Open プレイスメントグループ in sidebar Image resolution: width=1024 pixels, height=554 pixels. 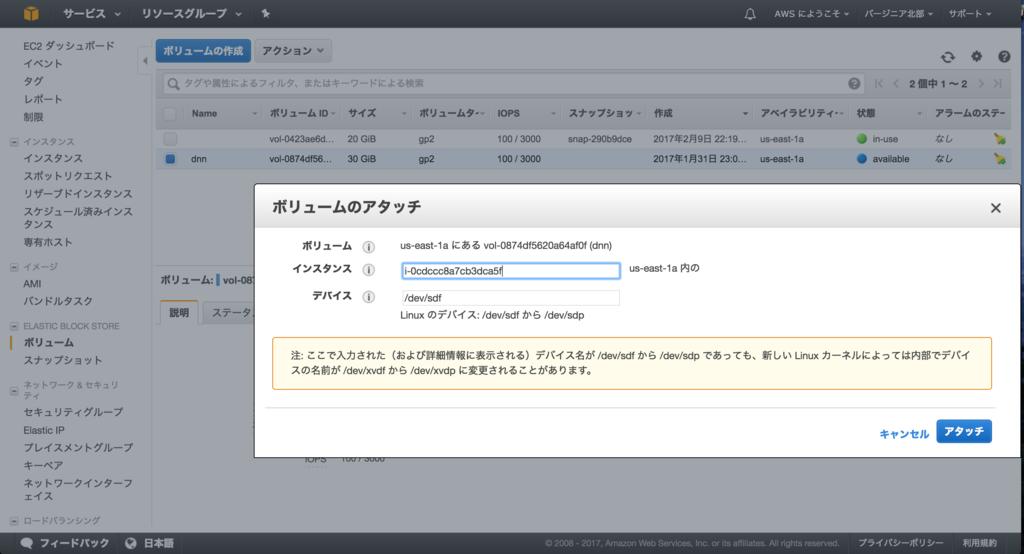[x=78, y=448]
